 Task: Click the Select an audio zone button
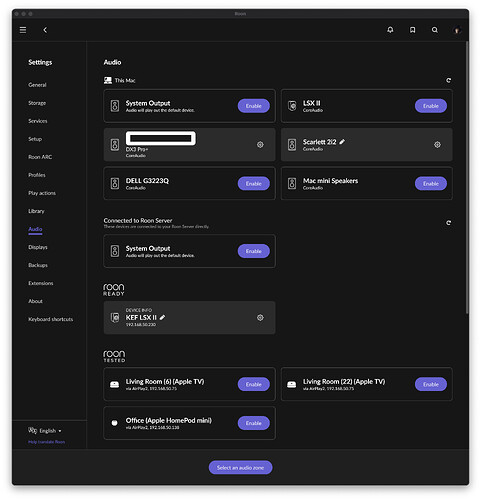pos(240,468)
